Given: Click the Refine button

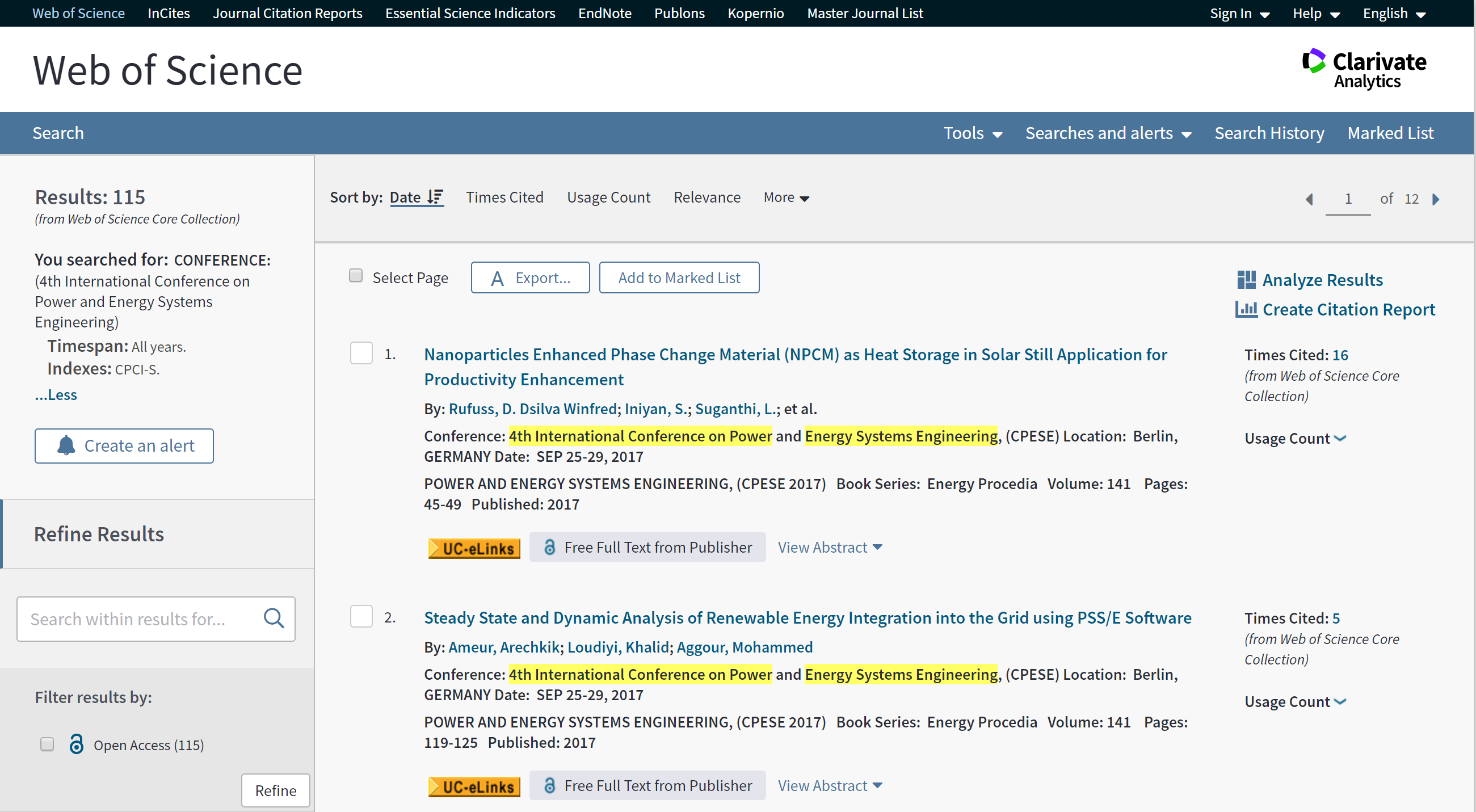Looking at the screenshot, I should tap(276, 790).
